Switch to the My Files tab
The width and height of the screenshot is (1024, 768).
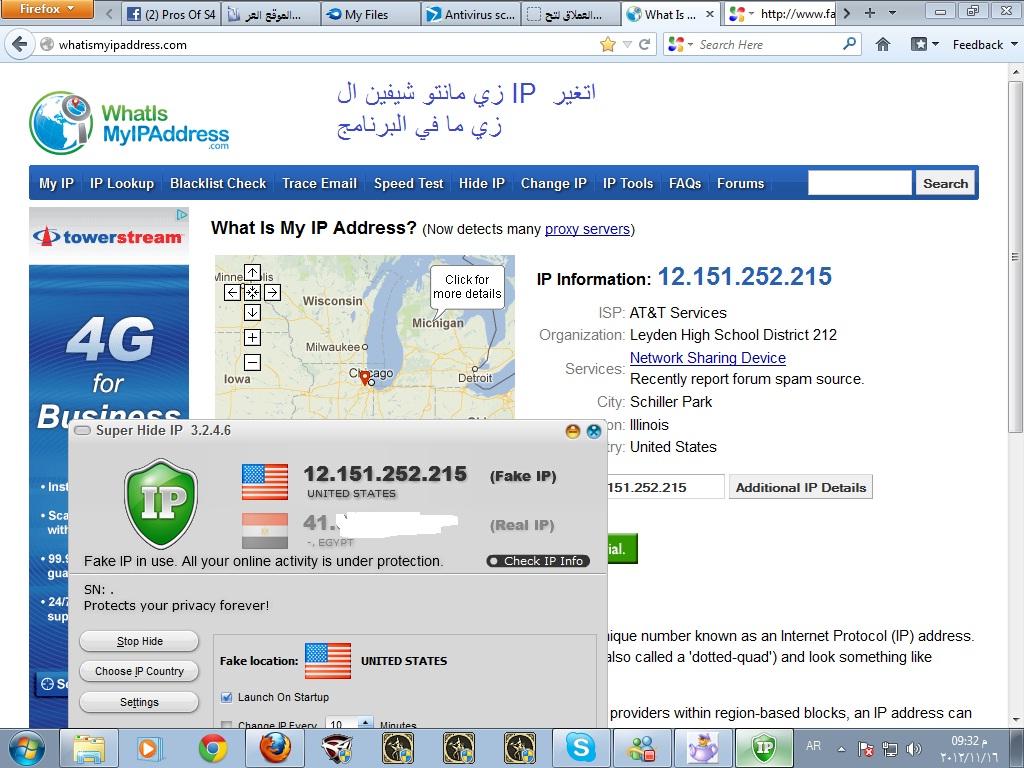click(x=370, y=14)
